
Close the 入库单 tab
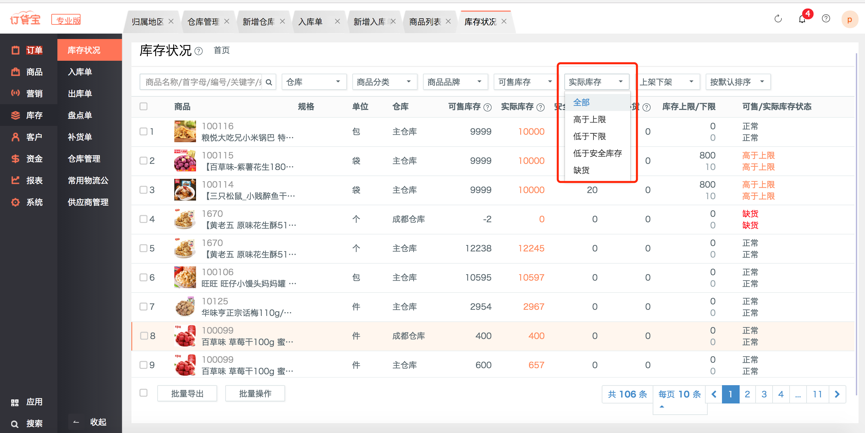(337, 22)
